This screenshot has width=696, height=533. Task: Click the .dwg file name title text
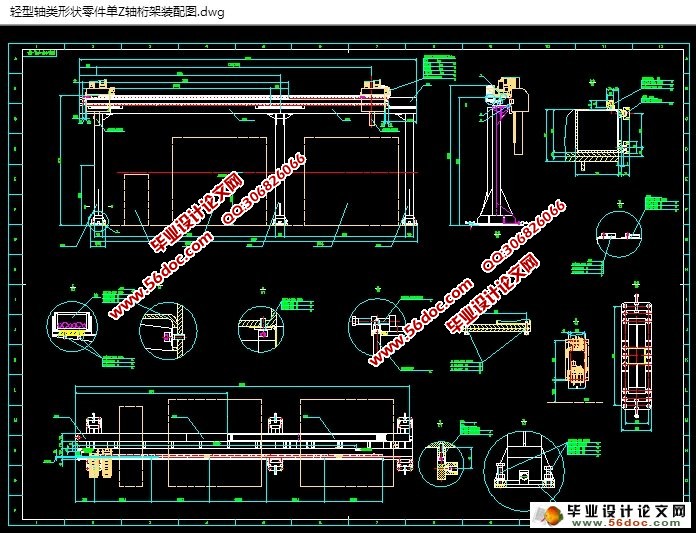coord(116,12)
